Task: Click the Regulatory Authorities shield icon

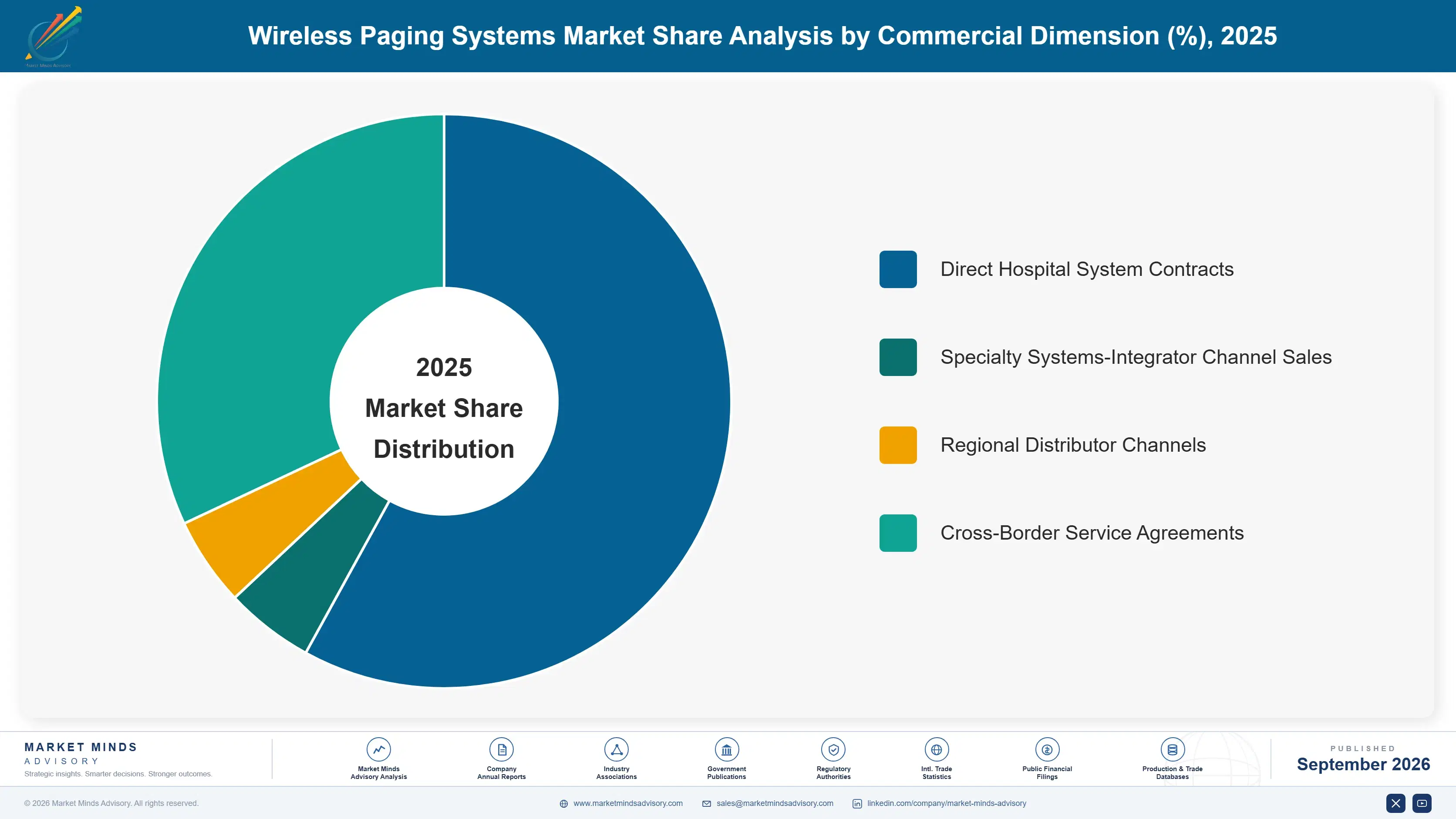Action: (833, 749)
